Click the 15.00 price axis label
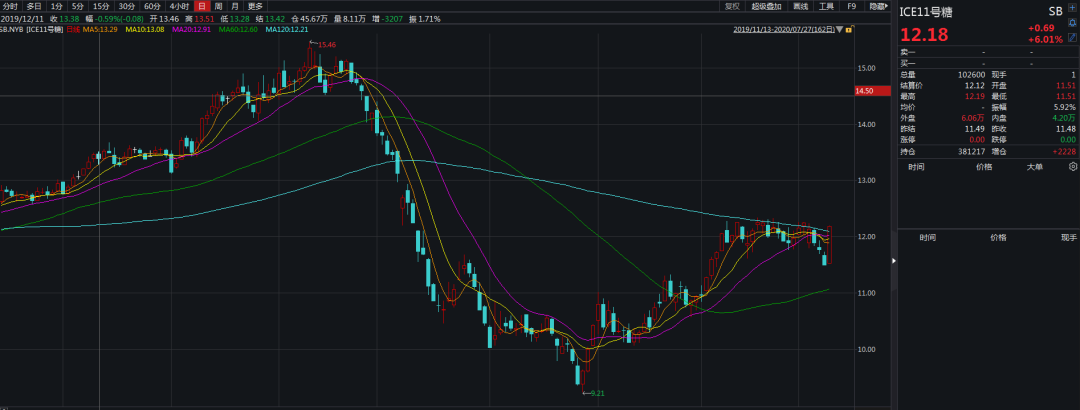Screen dimensions: 1080x410 point(866,68)
